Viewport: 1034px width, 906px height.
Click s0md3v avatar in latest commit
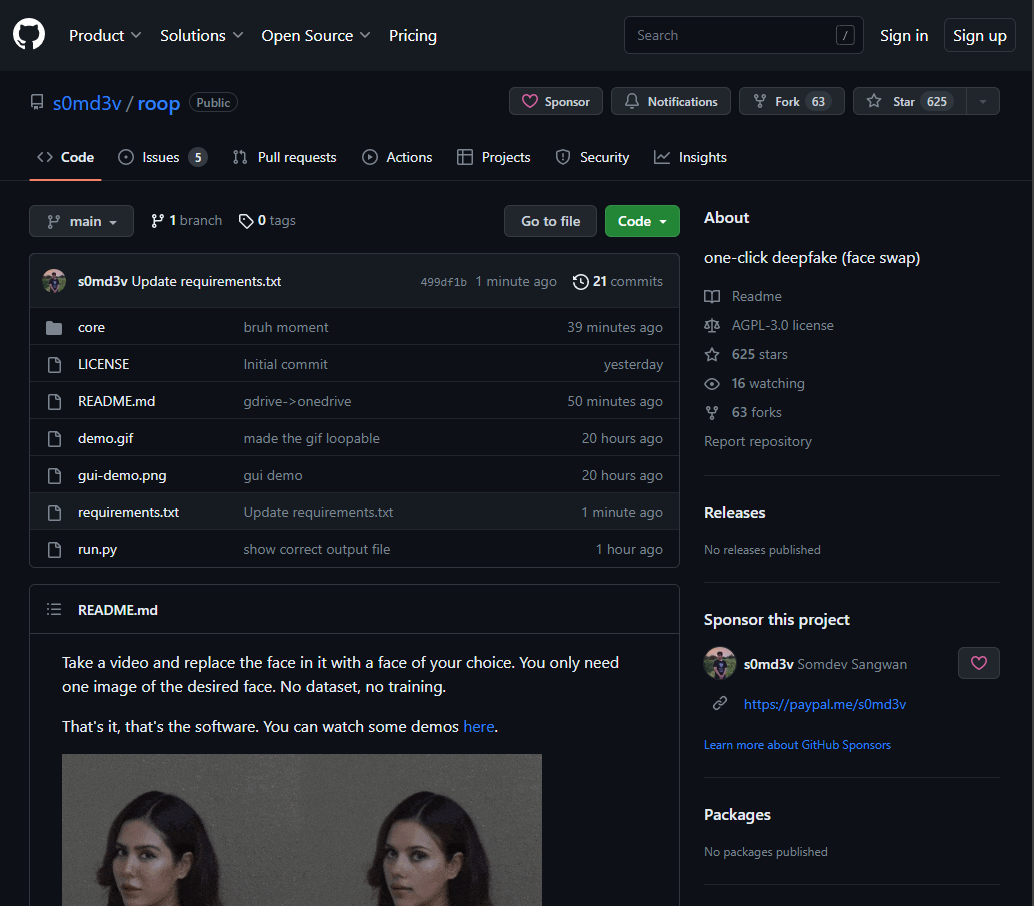54,281
